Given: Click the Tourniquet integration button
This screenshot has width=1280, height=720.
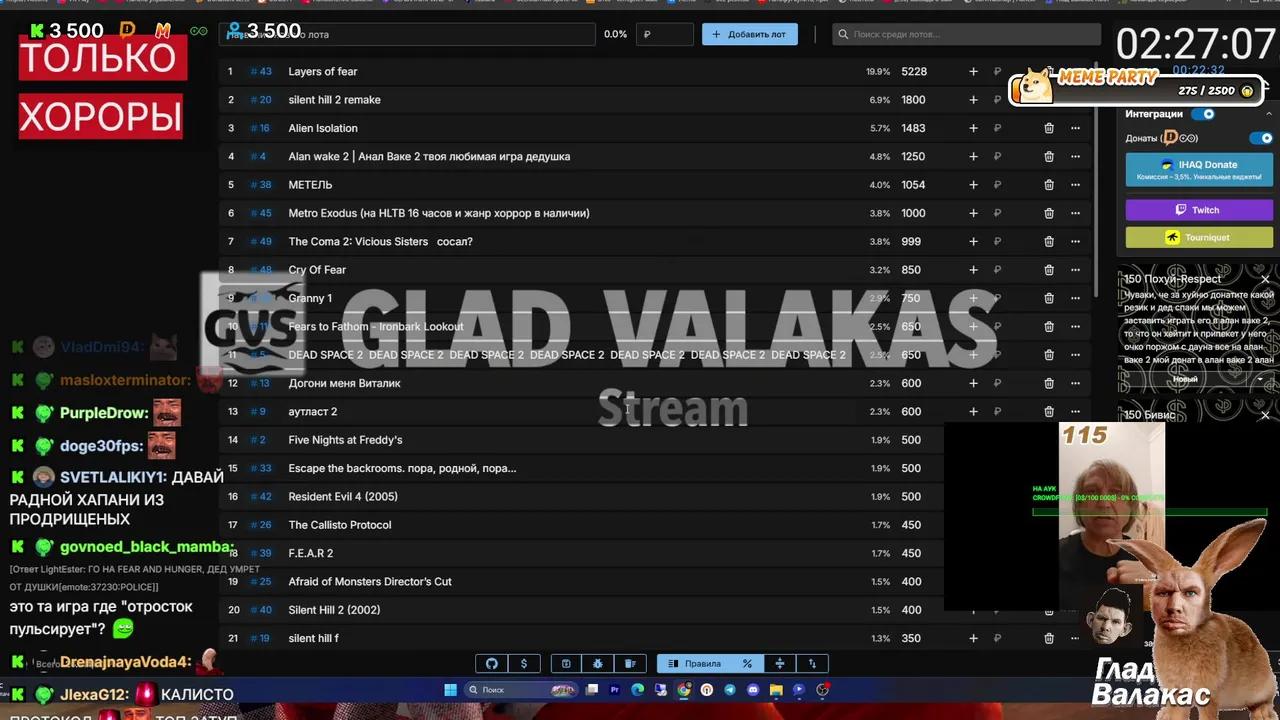Looking at the screenshot, I should 1199,238.
